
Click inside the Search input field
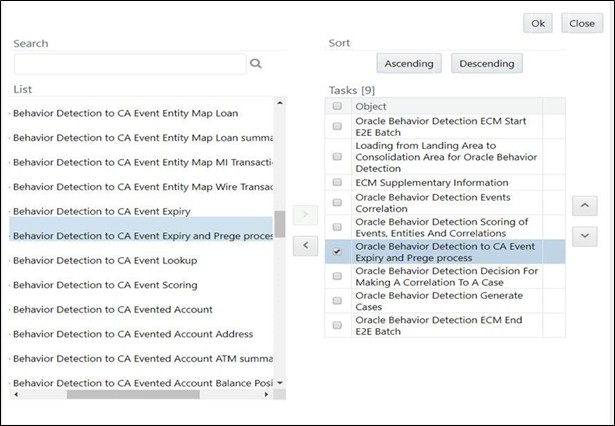[130, 64]
